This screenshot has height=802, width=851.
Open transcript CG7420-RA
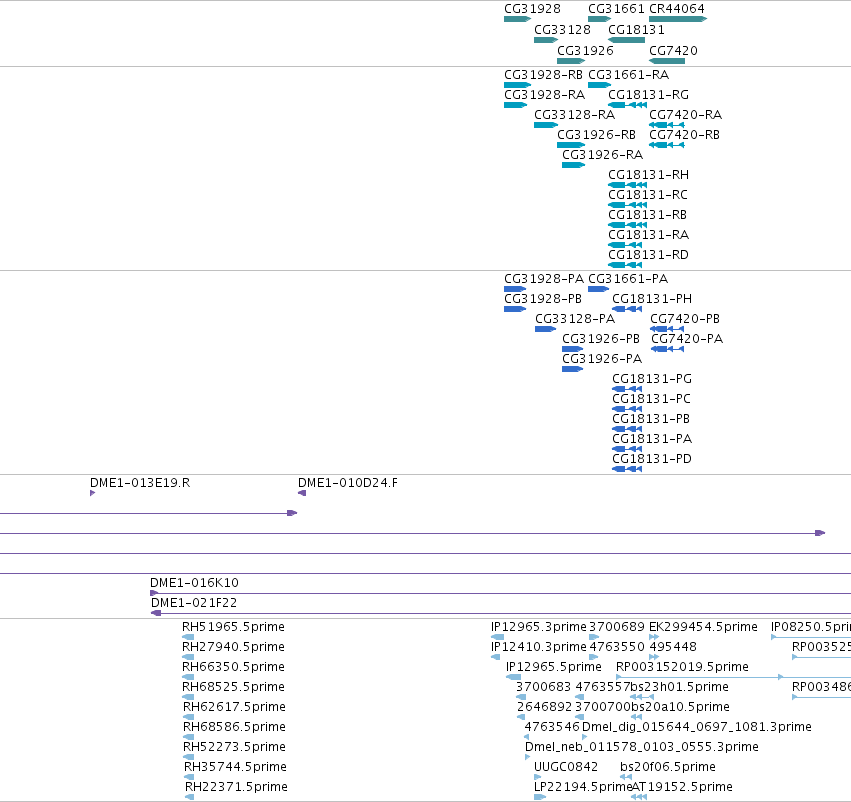click(x=667, y=125)
